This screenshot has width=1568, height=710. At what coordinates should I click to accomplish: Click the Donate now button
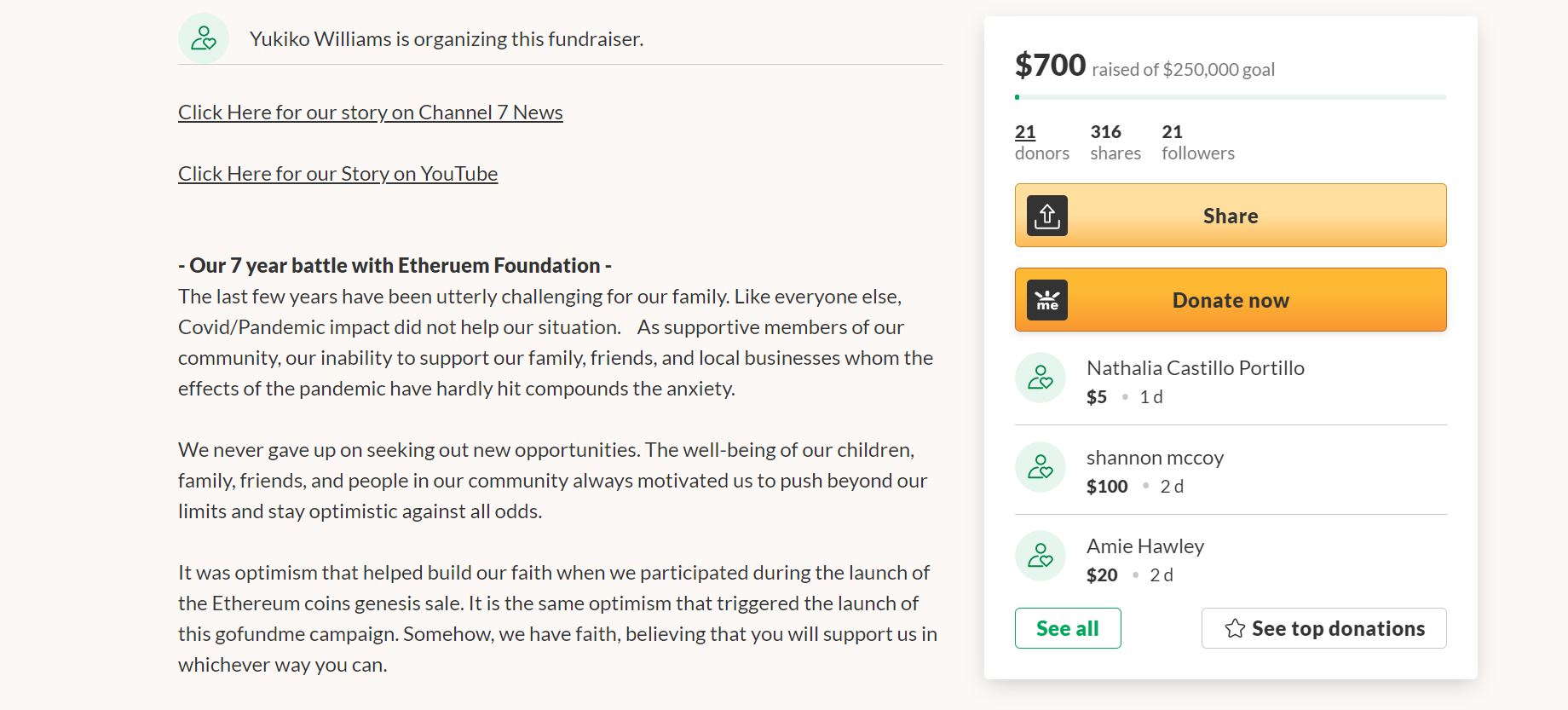pyautogui.click(x=1231, y=300)
